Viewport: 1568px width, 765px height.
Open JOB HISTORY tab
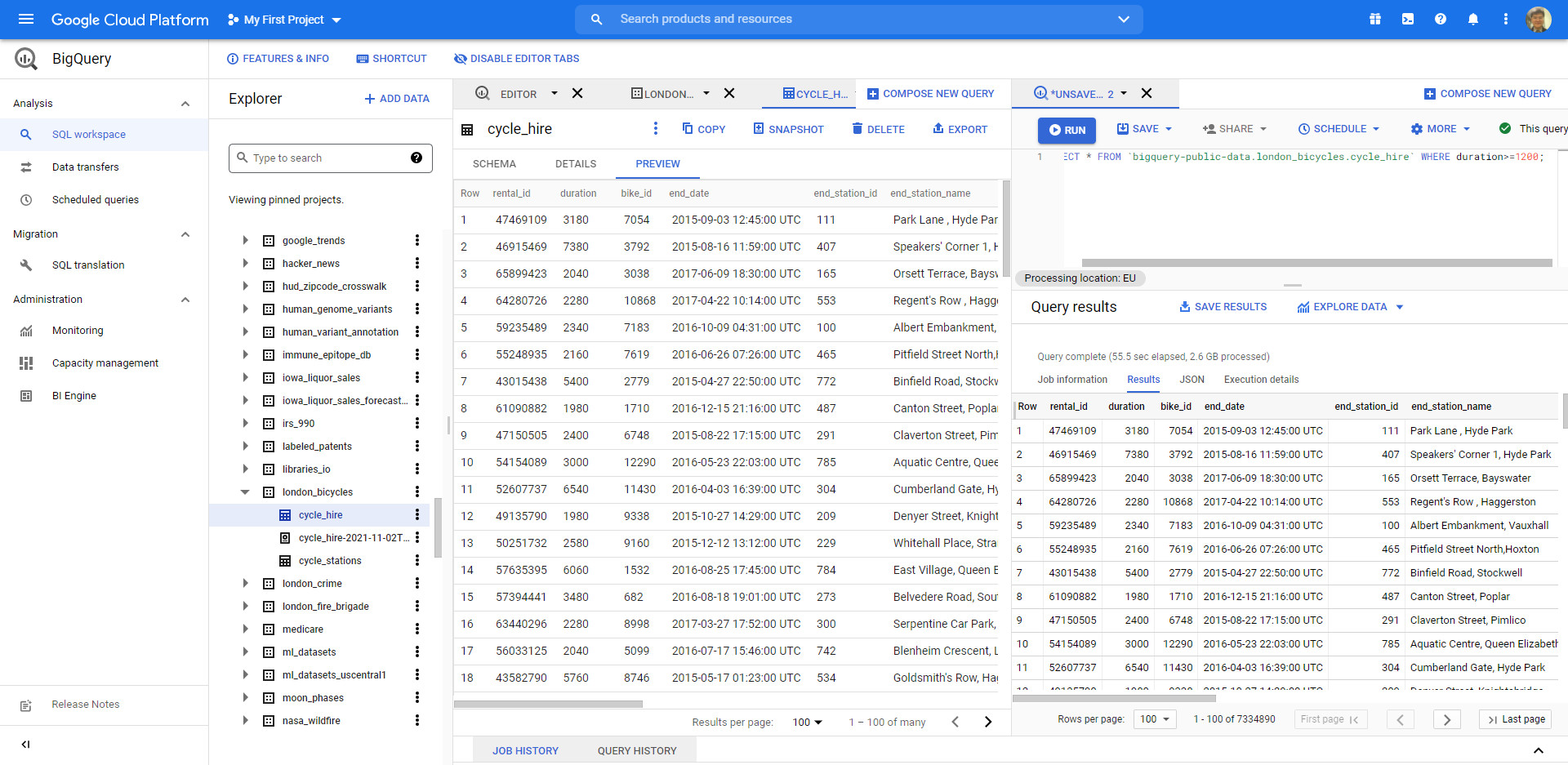click(525, 750)
